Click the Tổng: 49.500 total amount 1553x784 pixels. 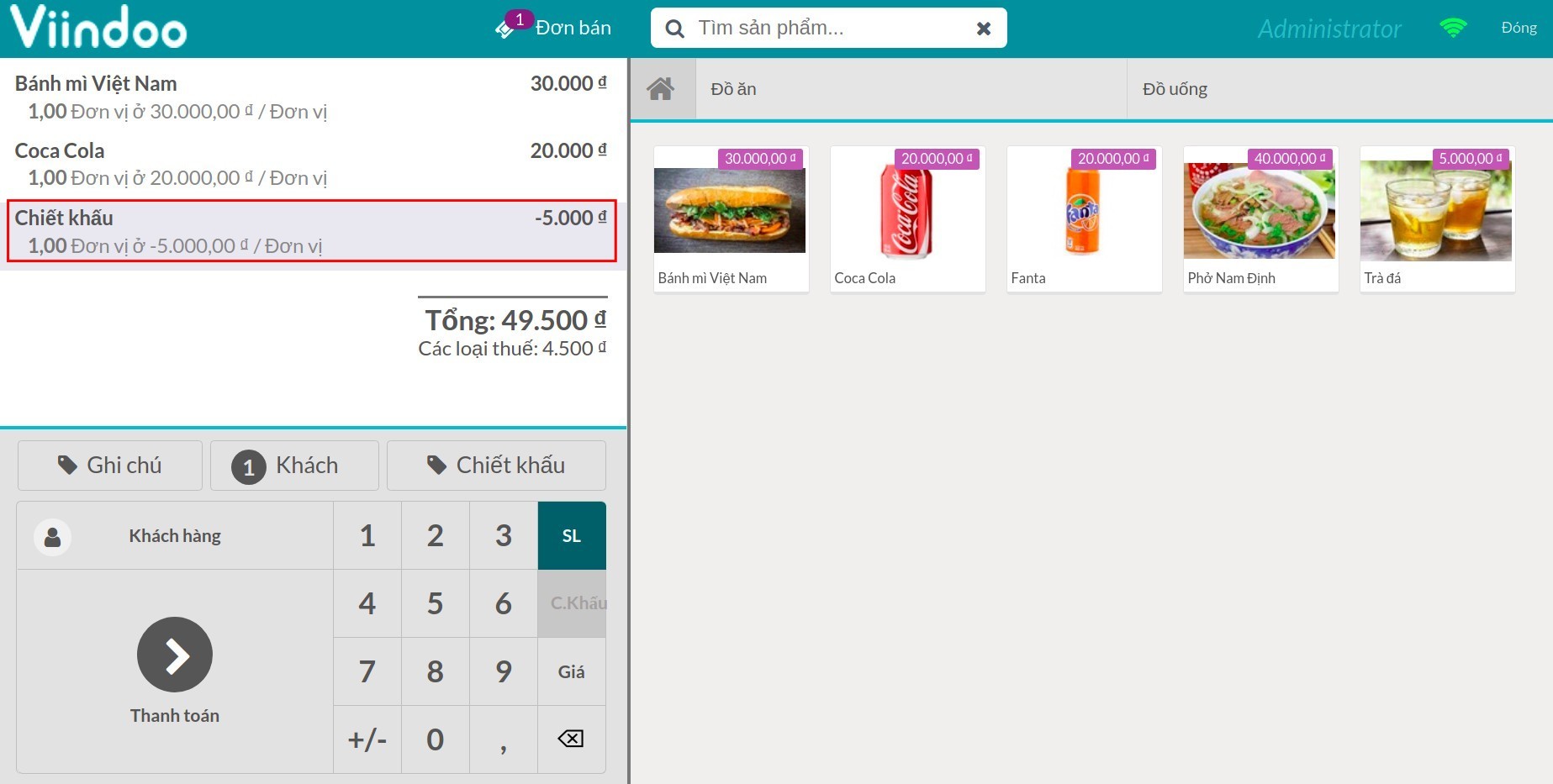[x=515, y=320]
